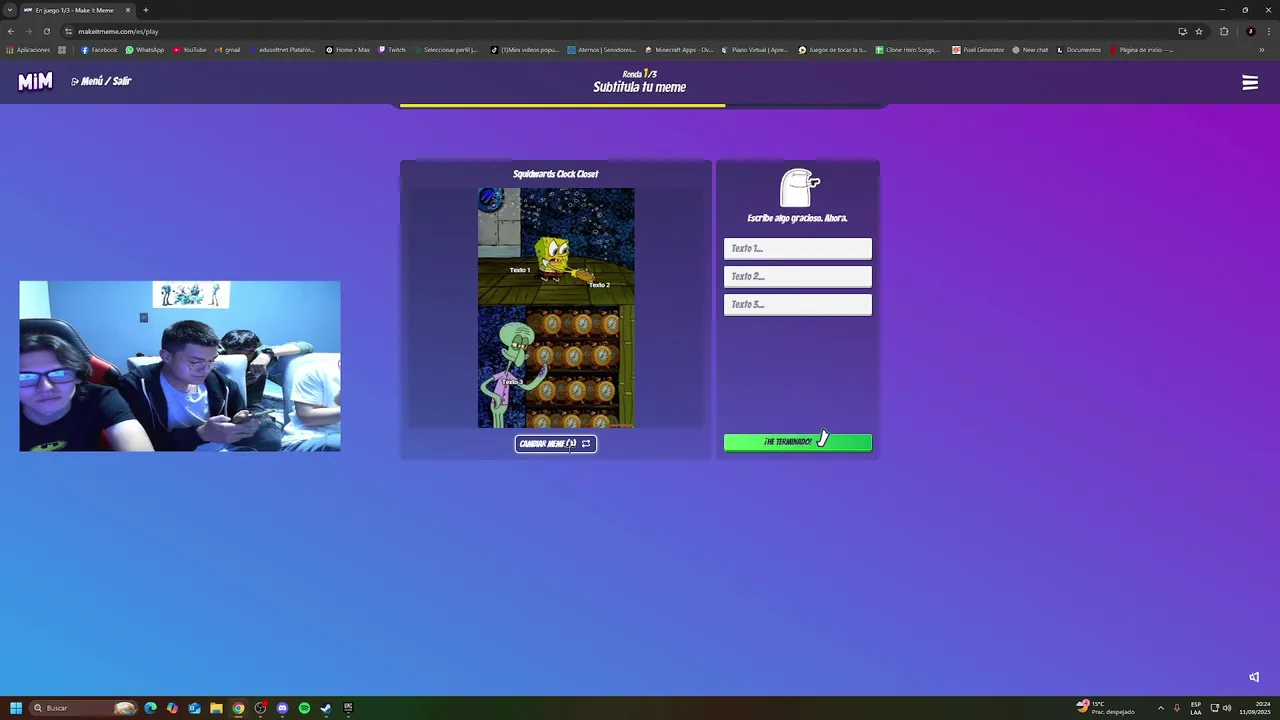Click the taskbar Buscar search box
This screenshot has width=1280, height=720.
click(x=82, y=708)
